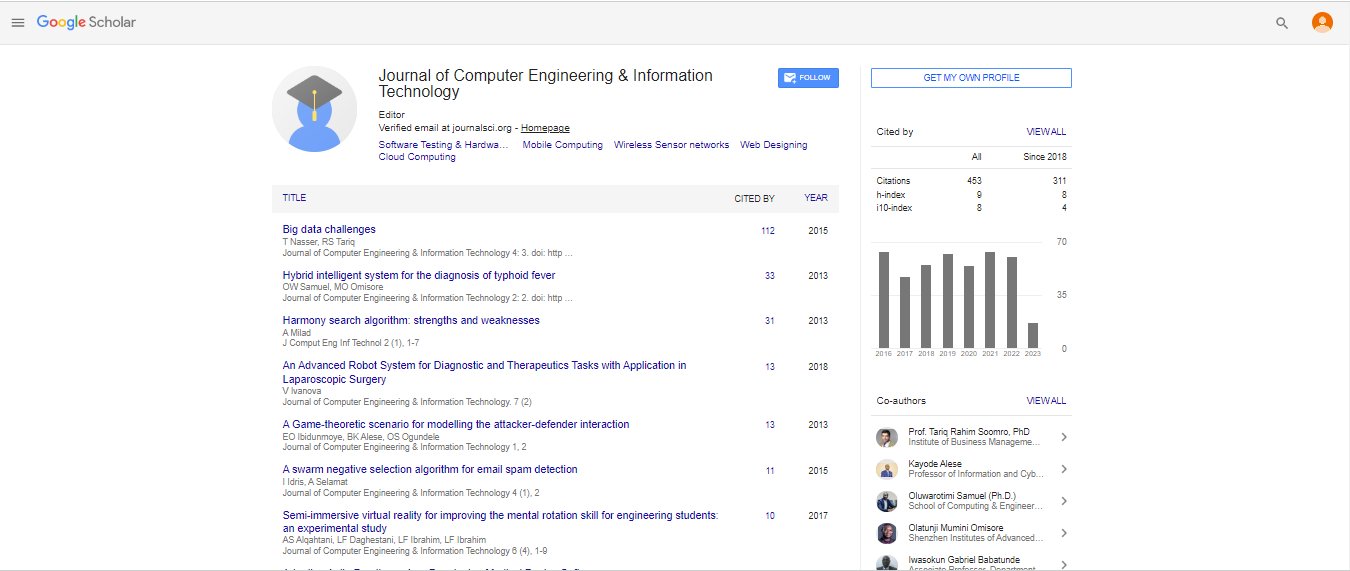This screenshot has height=571, width=1350.
Task: Click Olatunji Mumini Omisore's profile photo
Action: click(x=887, y=533)
